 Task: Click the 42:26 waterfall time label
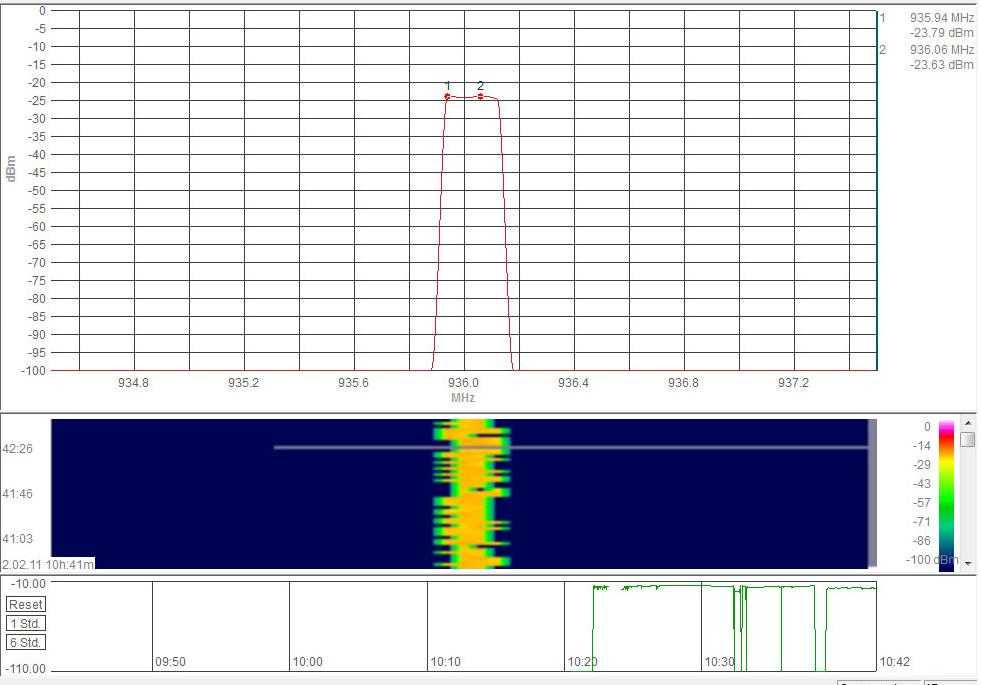pyautogui.click(x=18, y=449)
